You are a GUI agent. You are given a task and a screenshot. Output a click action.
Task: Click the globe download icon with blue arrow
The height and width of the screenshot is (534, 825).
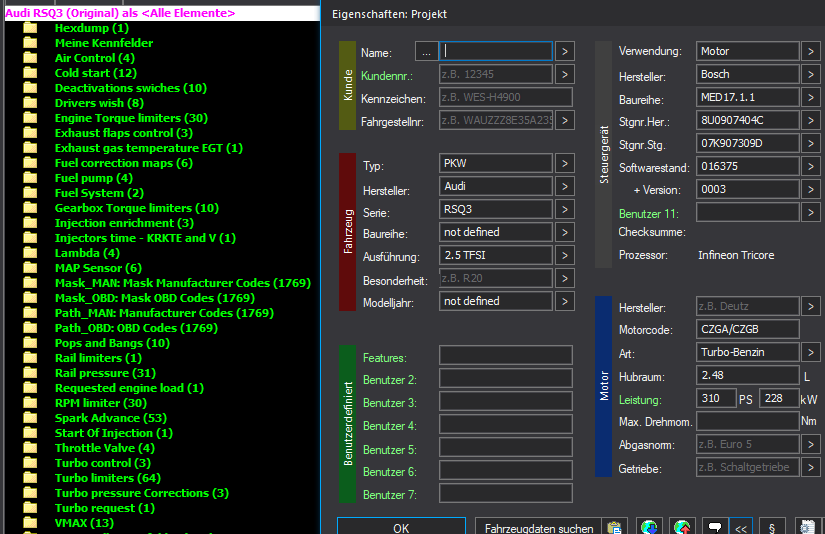pyautogui.click(x=649, y=527)
